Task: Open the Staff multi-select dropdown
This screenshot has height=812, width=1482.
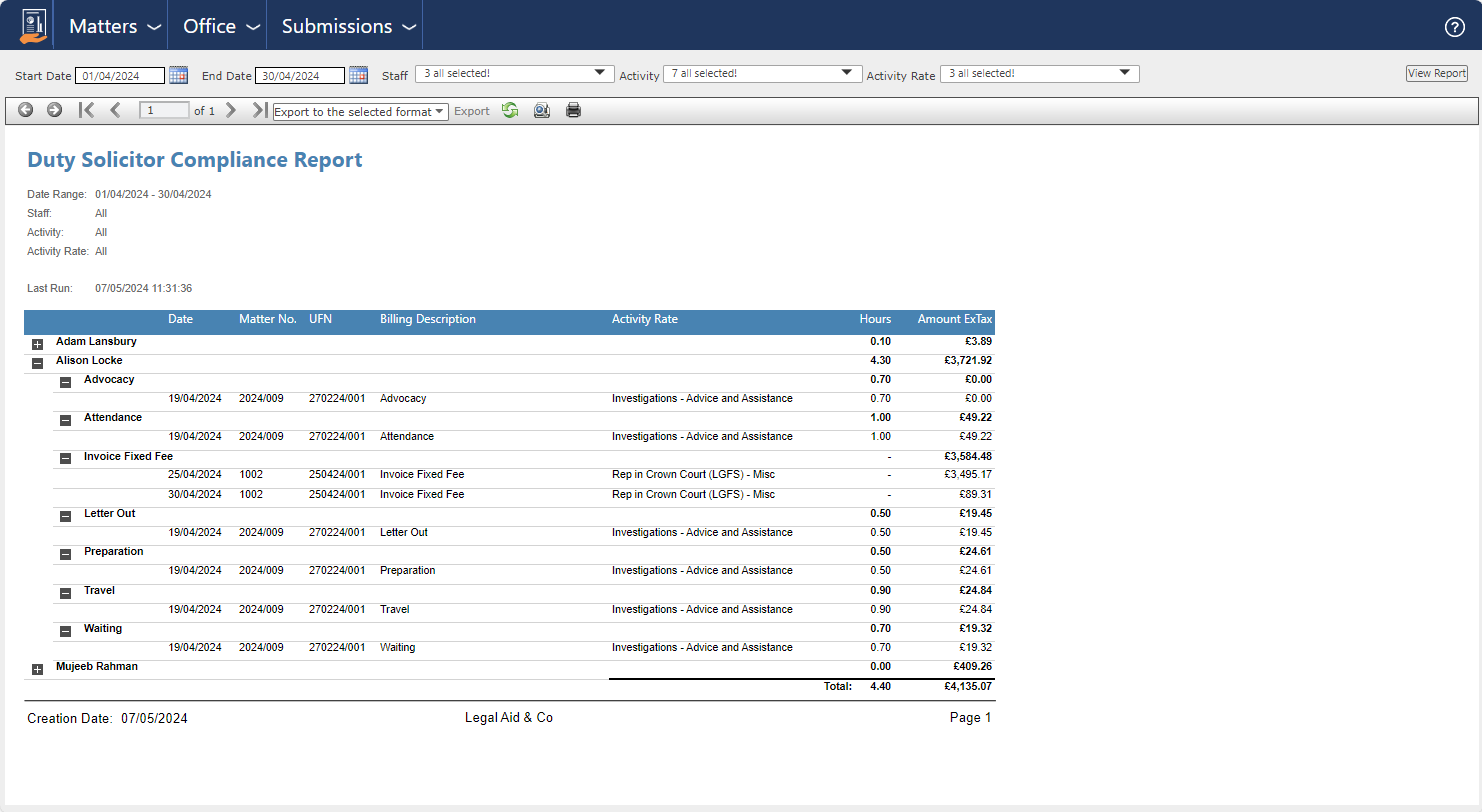Action: click(514, 74)
